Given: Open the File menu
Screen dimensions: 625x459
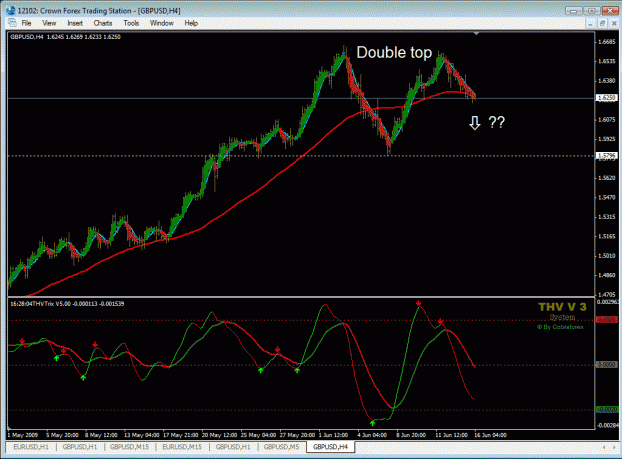Looking at the screenshot, I should tap(26, 23).
